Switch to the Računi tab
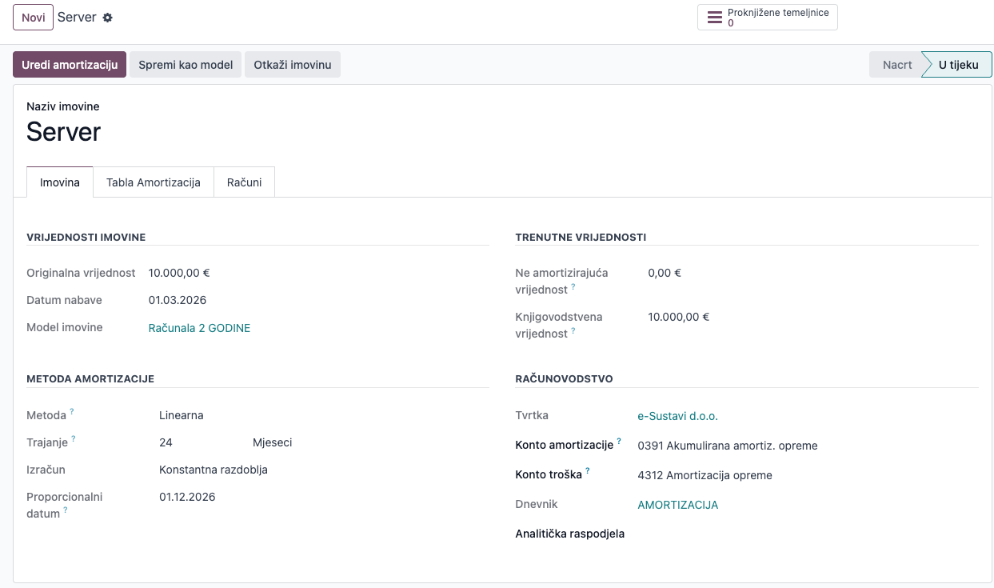 coord(244,182)
